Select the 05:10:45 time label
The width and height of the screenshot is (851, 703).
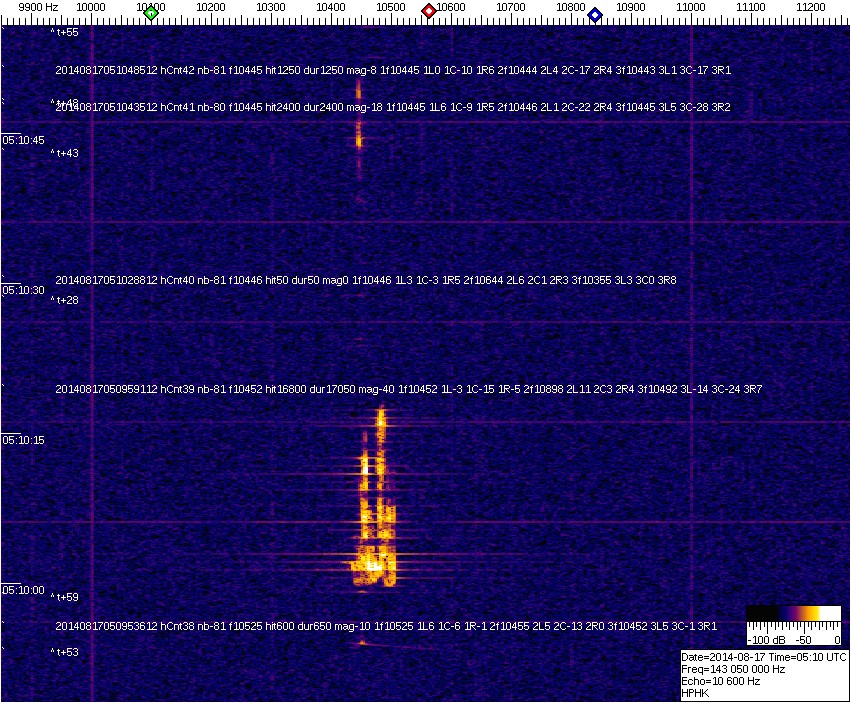[24, 140]
